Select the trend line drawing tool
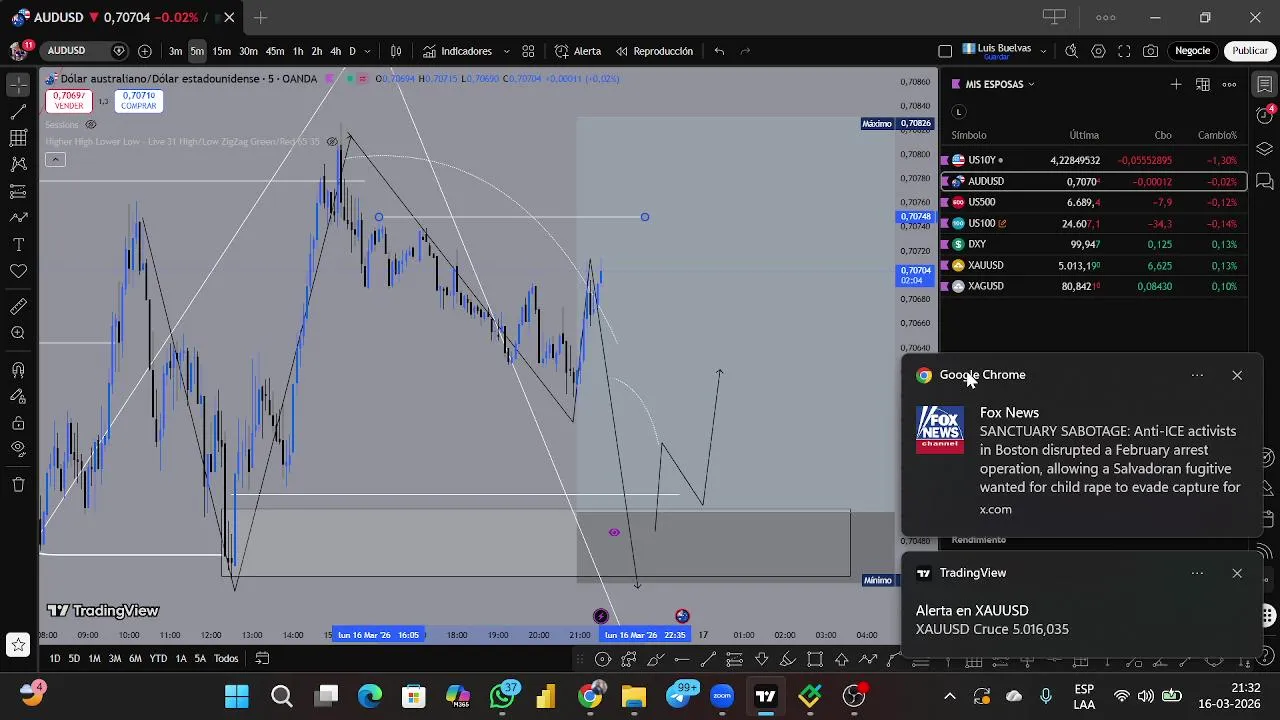Screen dimensions: 1280x720 (x=18, y=111)
